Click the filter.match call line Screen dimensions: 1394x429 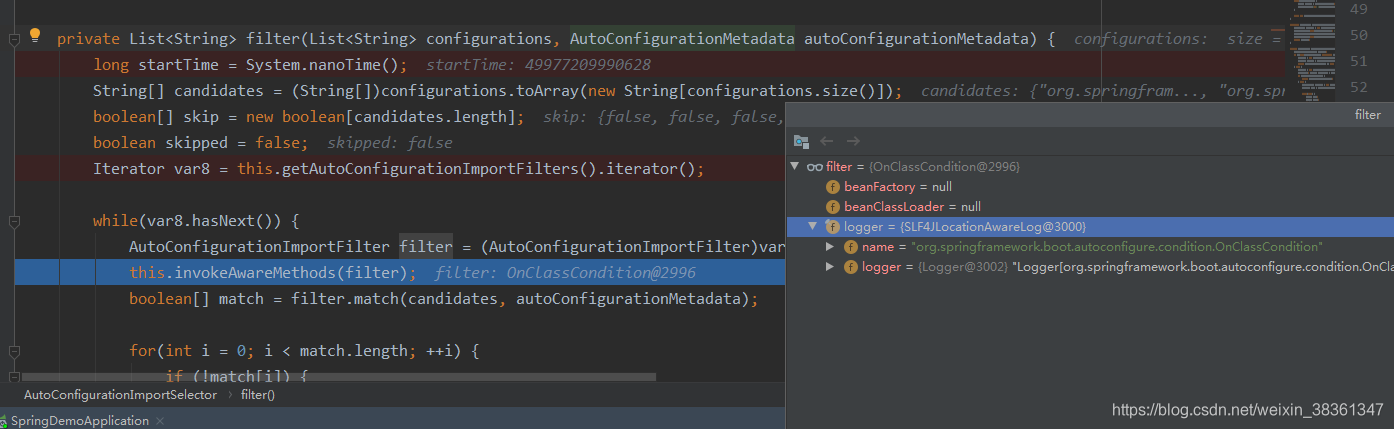(443, 299)
